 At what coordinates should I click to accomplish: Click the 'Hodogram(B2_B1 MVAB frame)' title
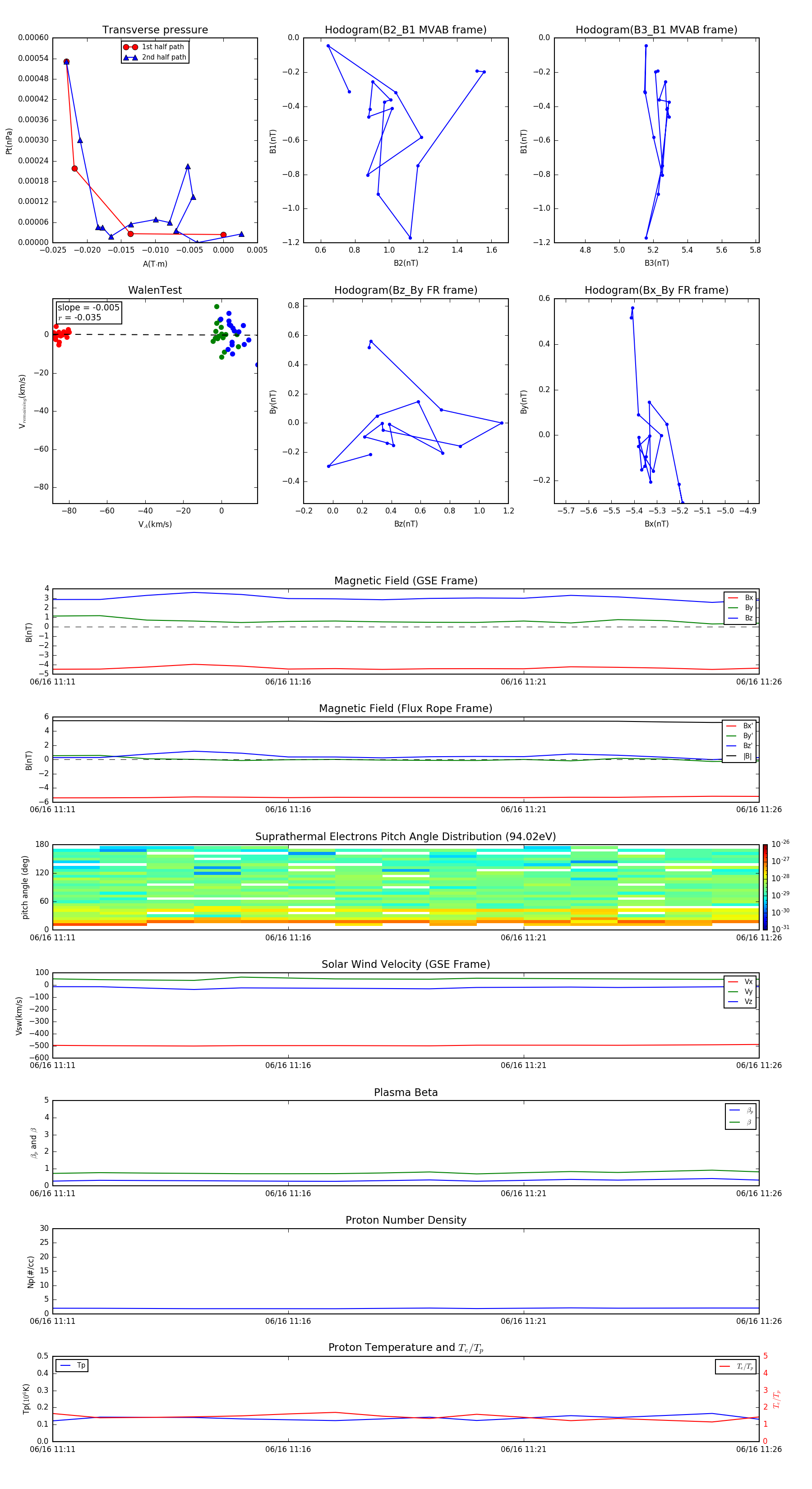click(406, 29)
